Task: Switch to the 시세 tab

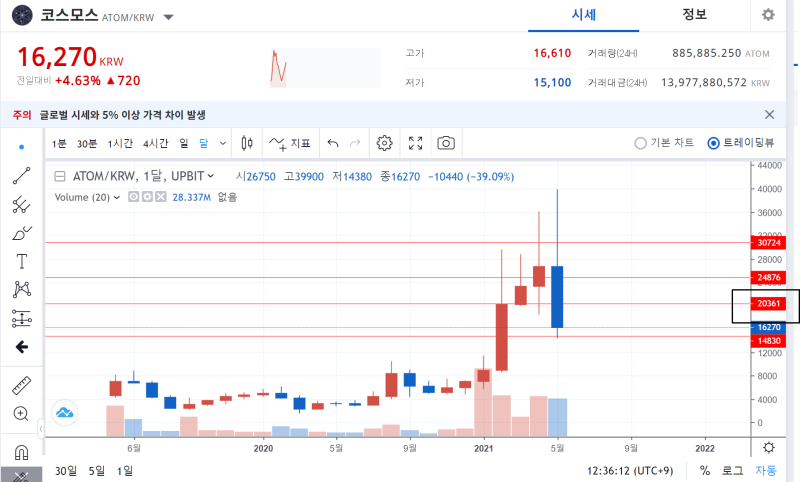Action: click(584, 15)
